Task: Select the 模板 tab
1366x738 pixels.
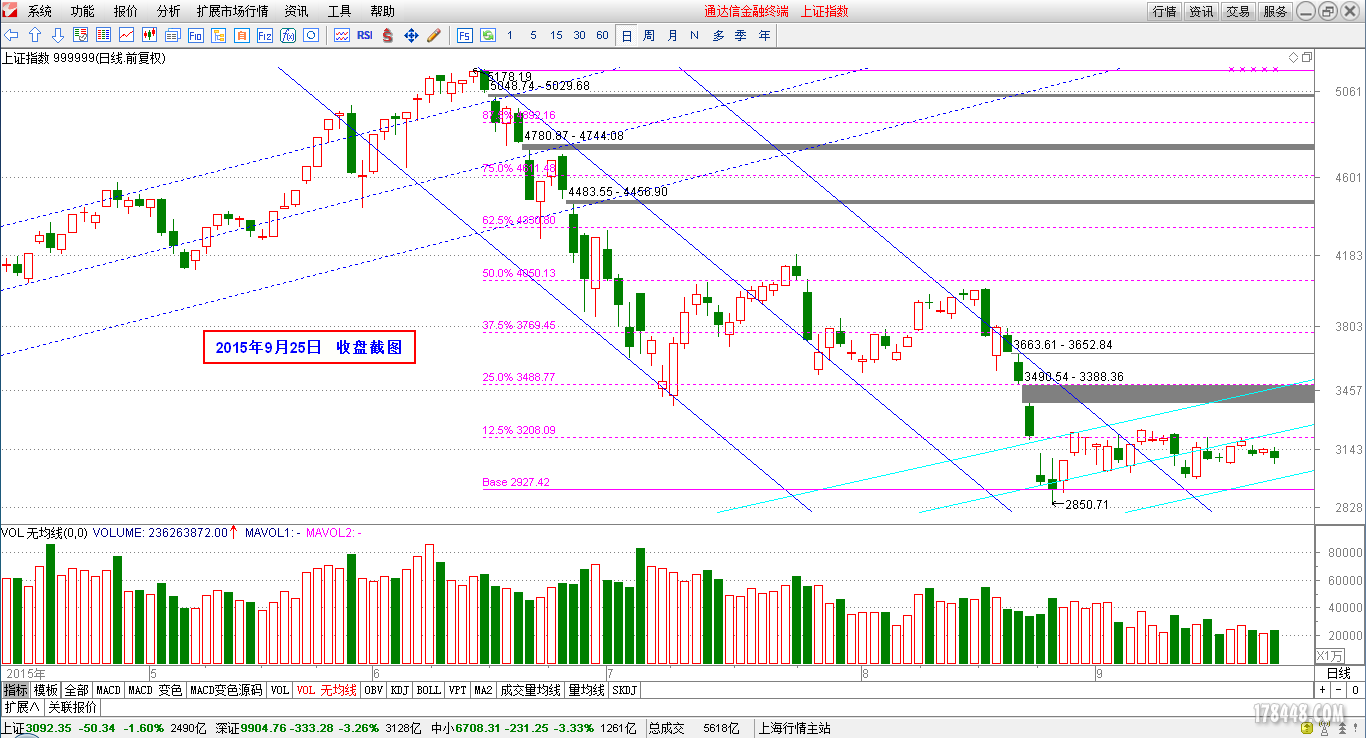Action: 46,690
